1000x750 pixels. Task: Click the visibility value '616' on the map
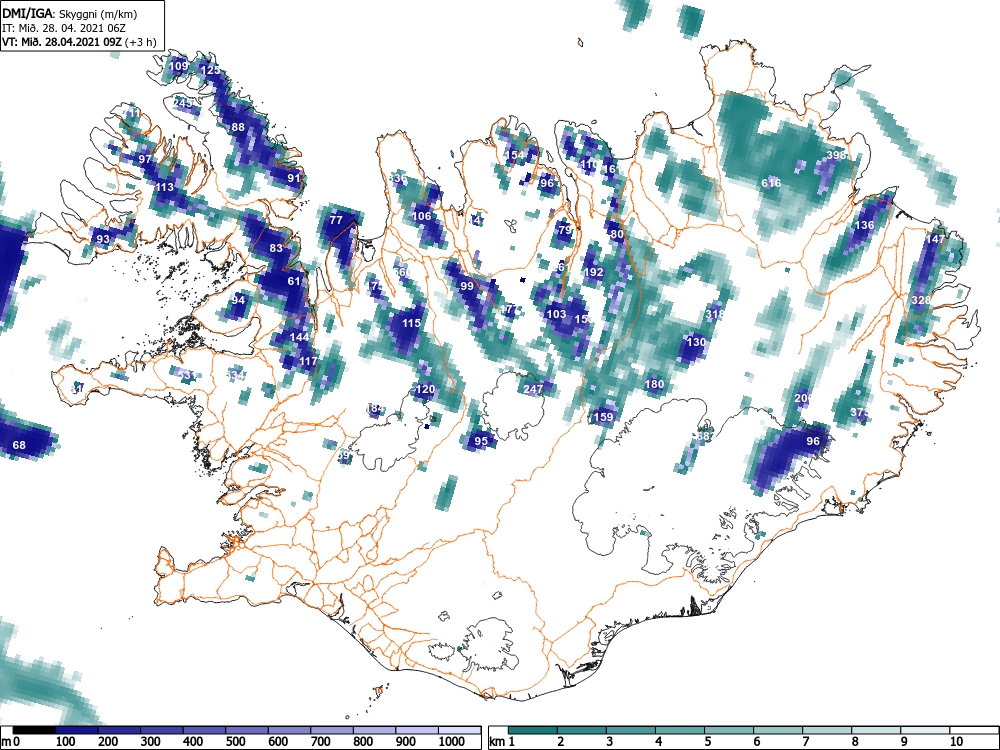771,183
